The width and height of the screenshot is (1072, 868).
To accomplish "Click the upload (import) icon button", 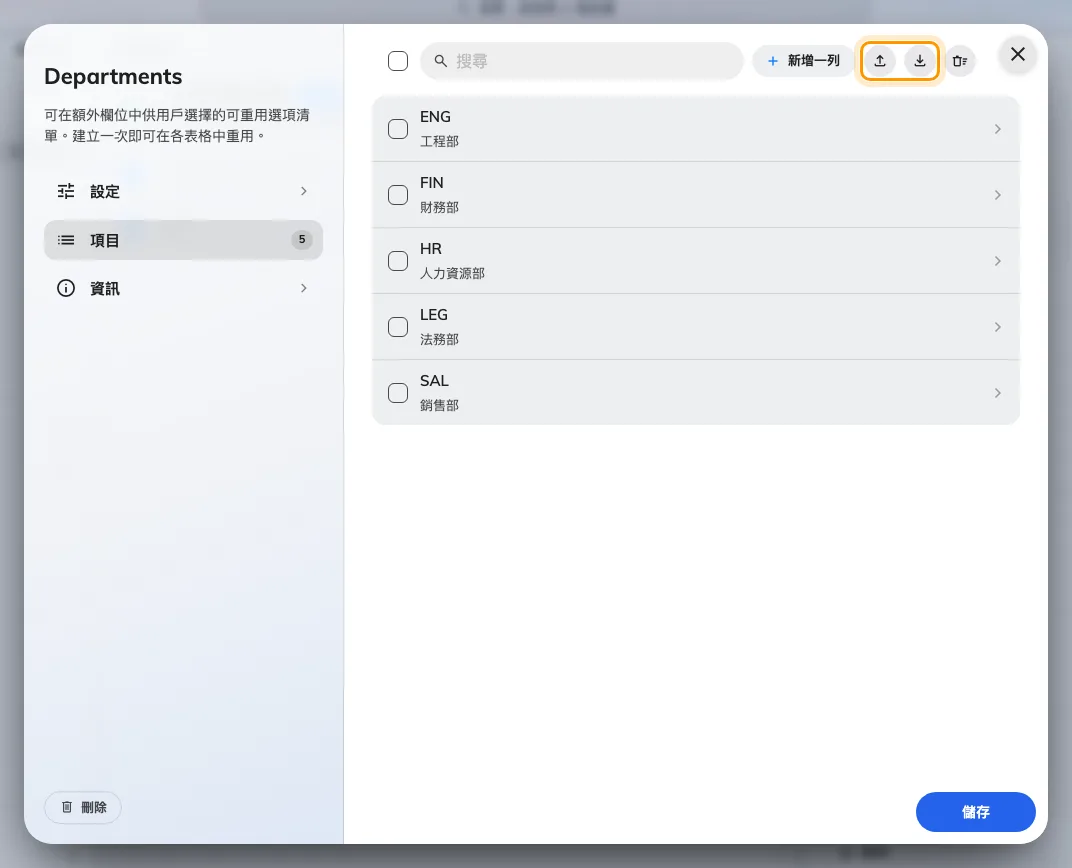I will click(x=880, y=61).
